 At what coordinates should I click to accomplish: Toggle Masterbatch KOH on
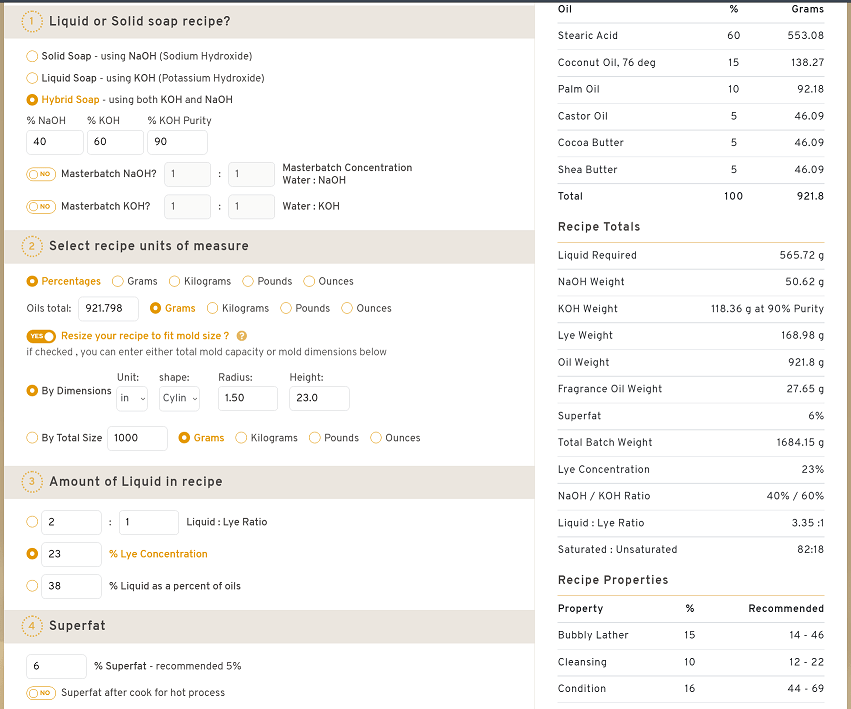click(40, 206)
